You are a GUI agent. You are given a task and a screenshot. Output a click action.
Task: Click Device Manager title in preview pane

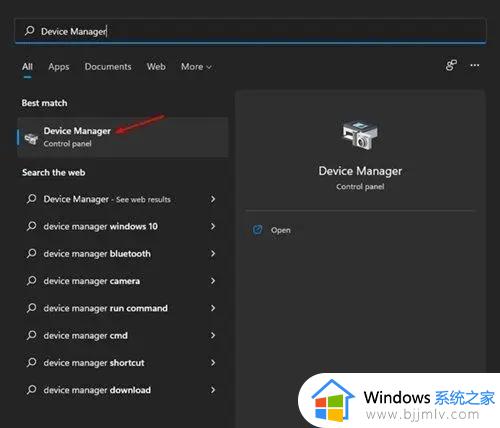[360, 171]
